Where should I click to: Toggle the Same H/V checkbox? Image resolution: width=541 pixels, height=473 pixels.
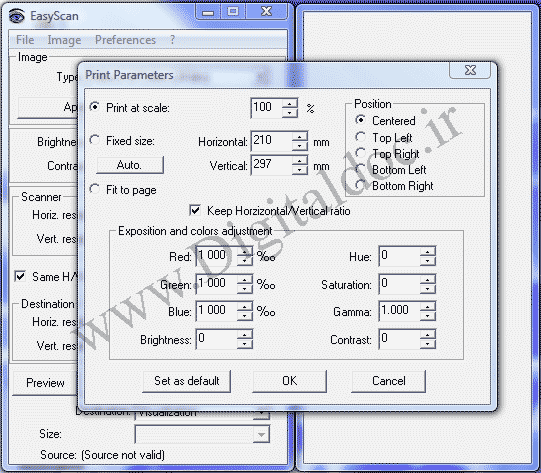pyautogui.click(x=20, y=276)
